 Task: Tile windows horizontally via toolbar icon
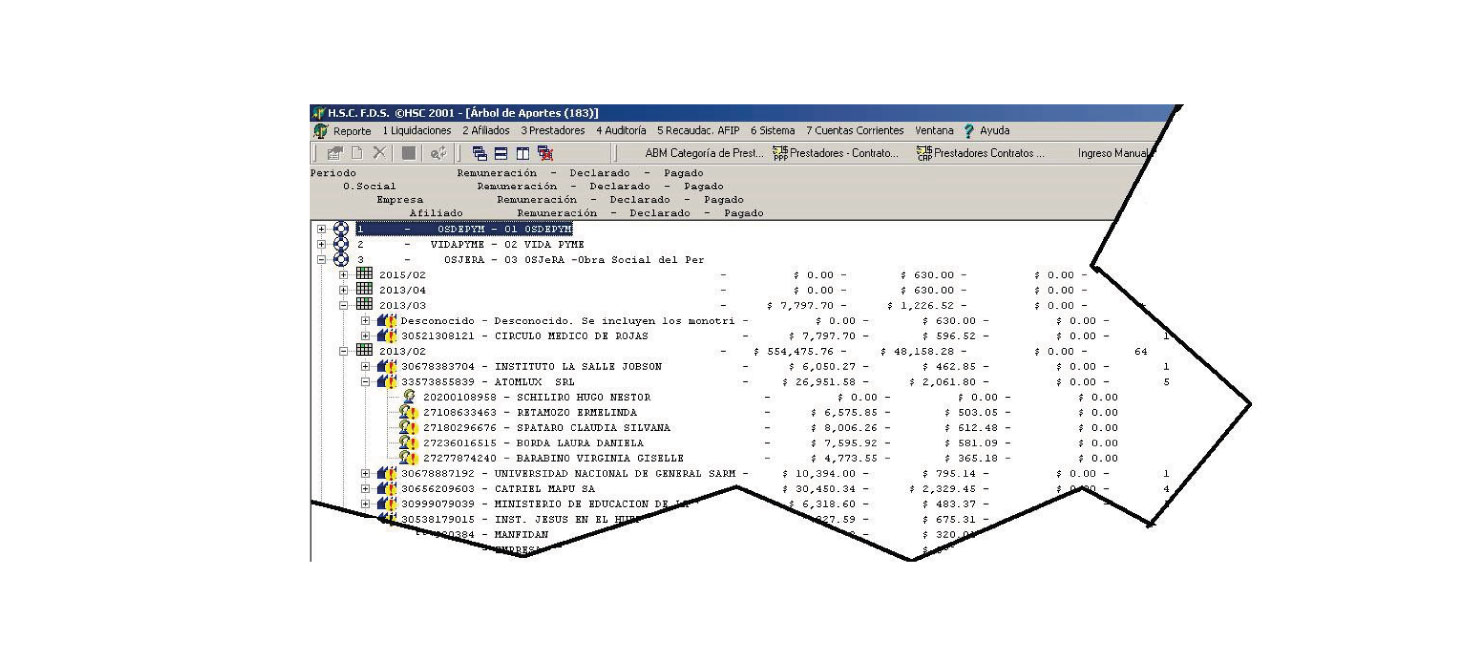tap(502, 154)
